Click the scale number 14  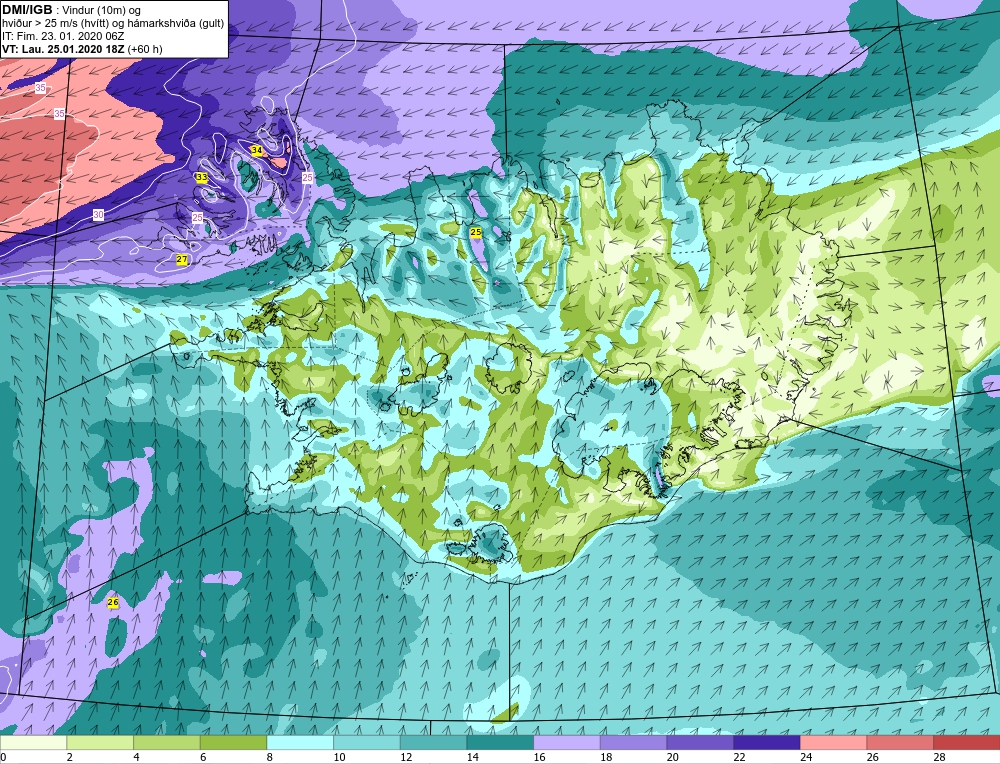tap(473, 757)
